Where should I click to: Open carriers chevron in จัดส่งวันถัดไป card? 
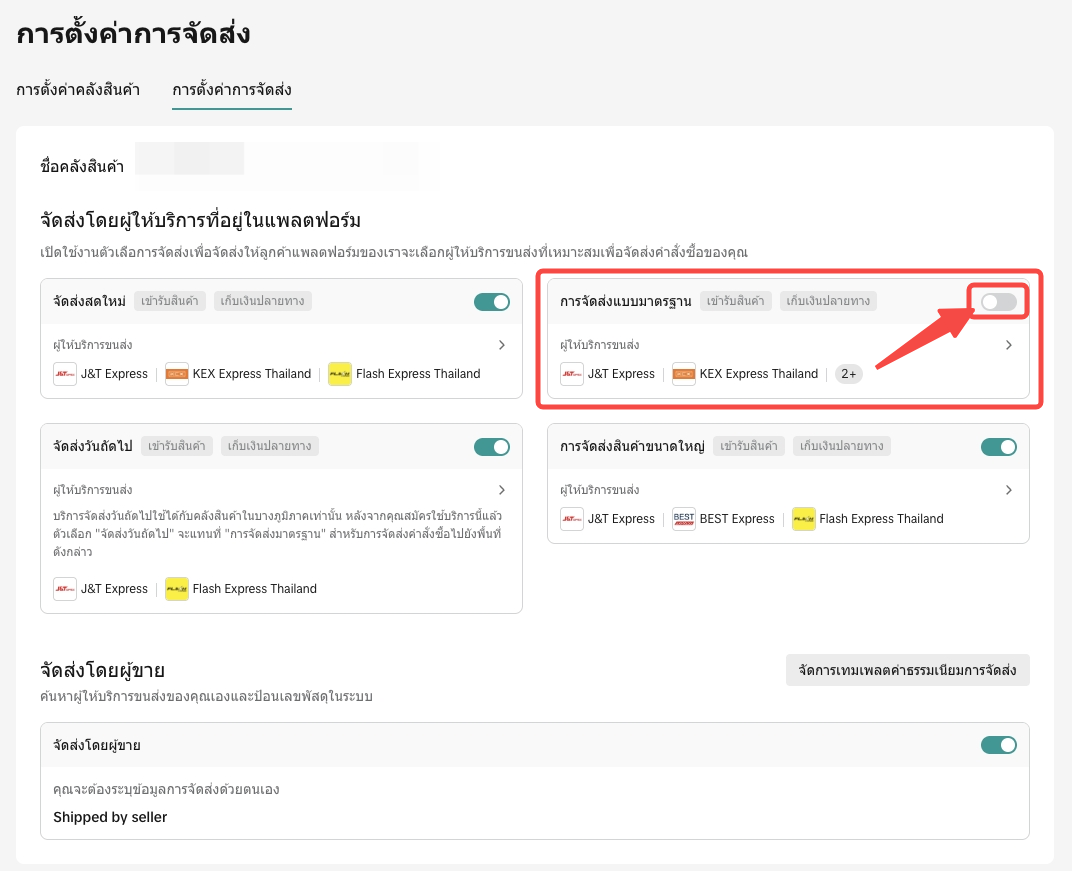502,490
